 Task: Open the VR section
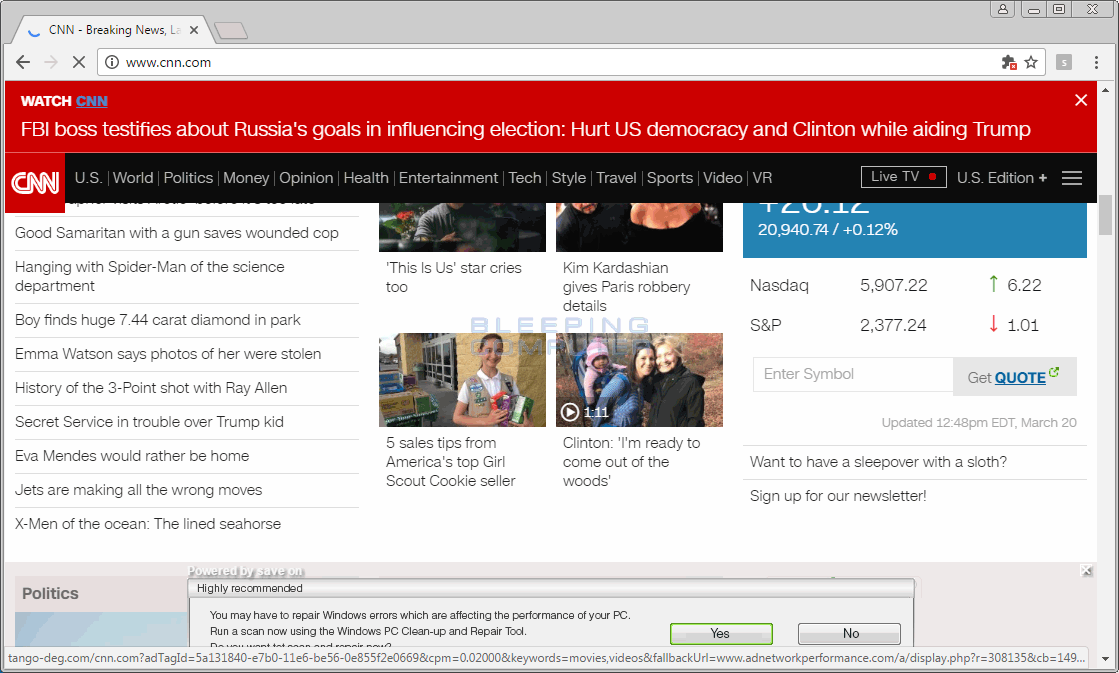pyautogui.click(x=762, y=178)
